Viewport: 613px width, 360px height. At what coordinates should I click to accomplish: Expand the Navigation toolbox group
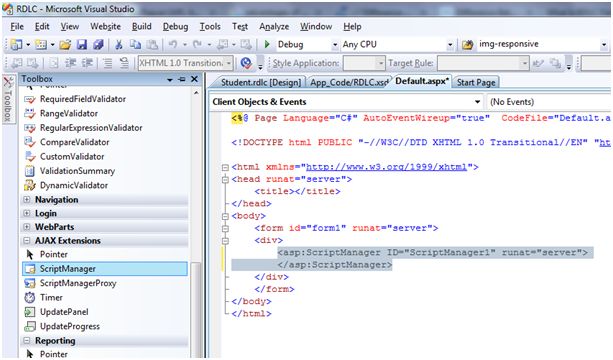coord(27,200)
